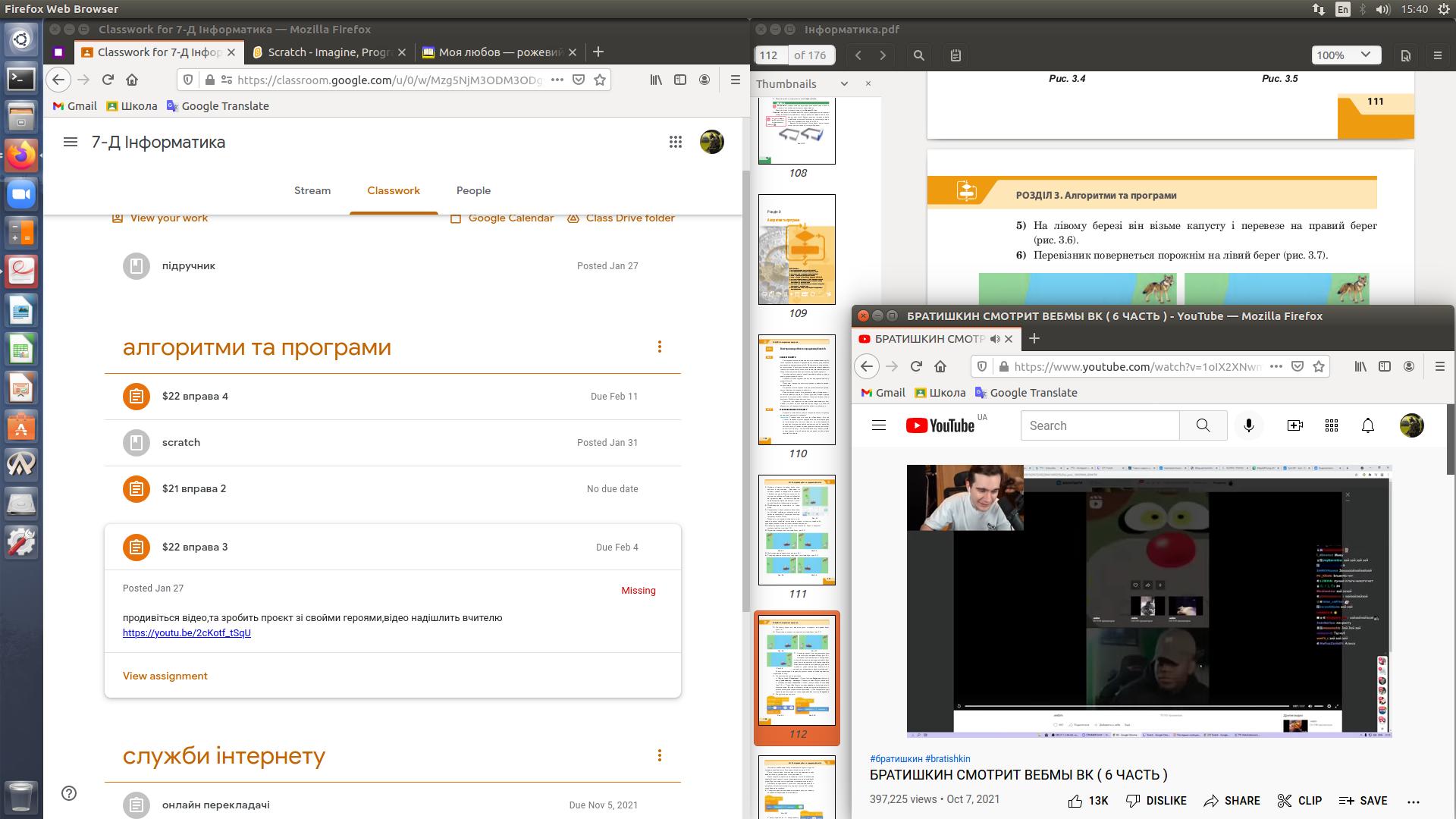Click the PDF viewer search icon
The width and height of the screenshot is (1456, 819).
918,55
